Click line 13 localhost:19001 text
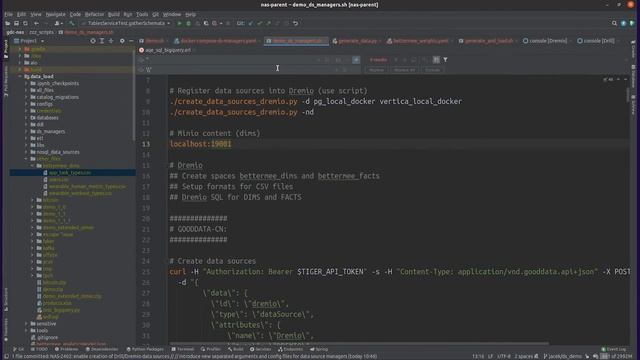Viewport: 640px width, 360px height. [200, 144]
